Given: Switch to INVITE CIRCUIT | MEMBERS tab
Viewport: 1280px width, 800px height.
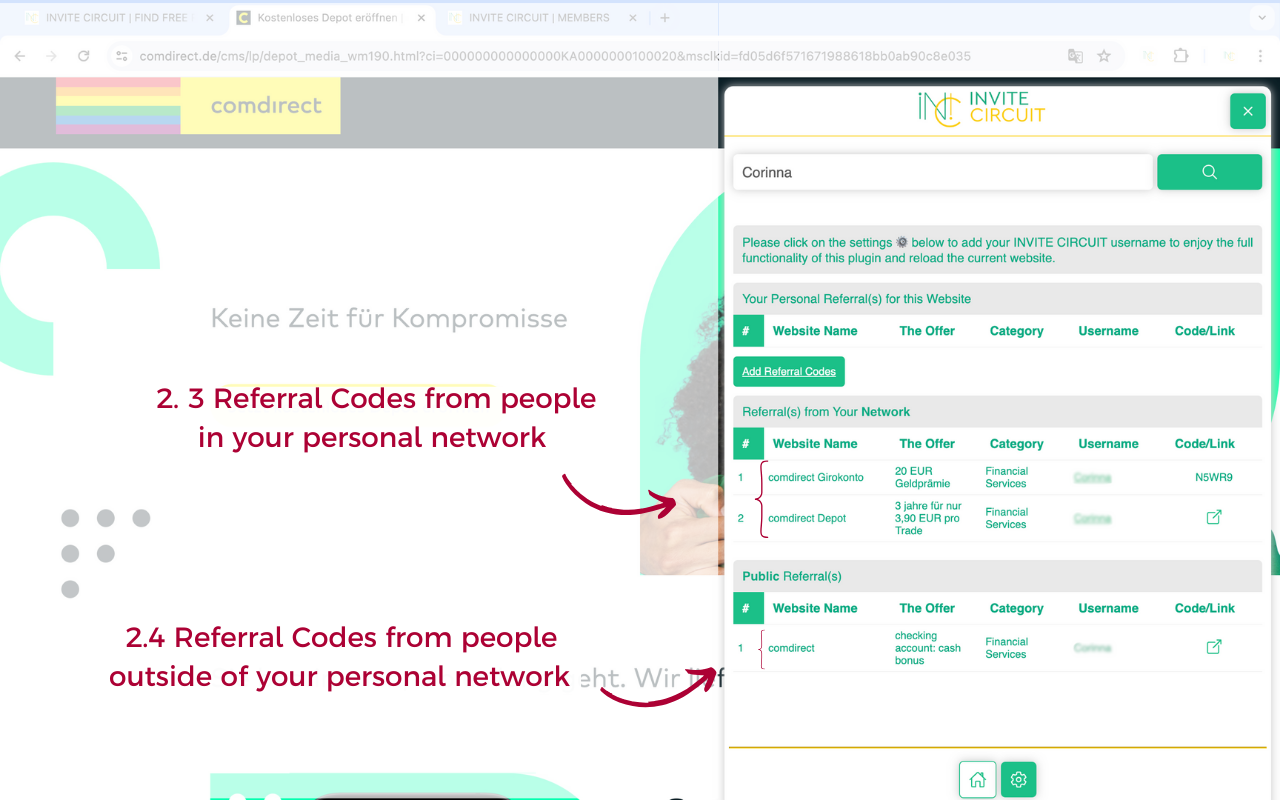Looking at the screenshot, I should coord(542,18).
